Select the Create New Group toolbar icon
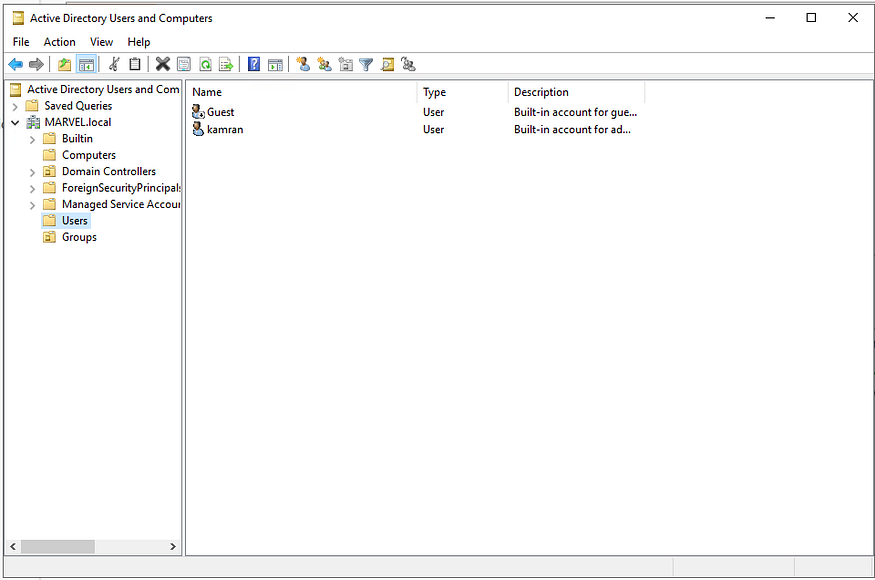The width and height of the screenshot is (875, 580). [x=324, y=64]
